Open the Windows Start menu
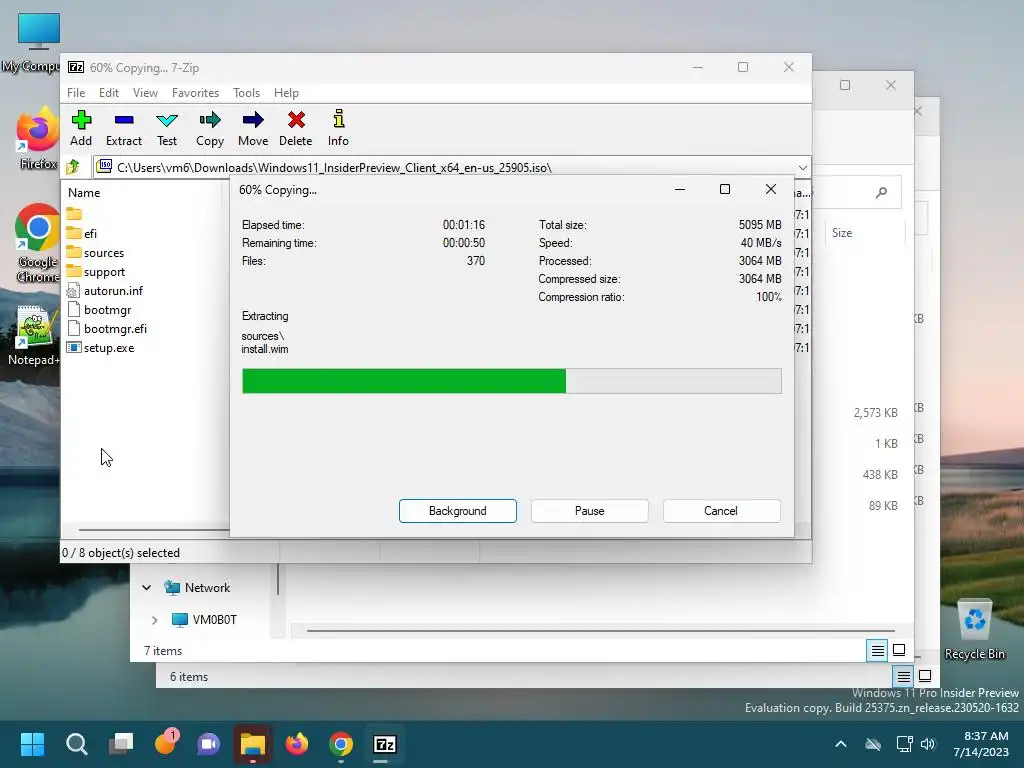The width and height of the screenshot is (1024, 768). pyautogui.click(x=32, y=744)
